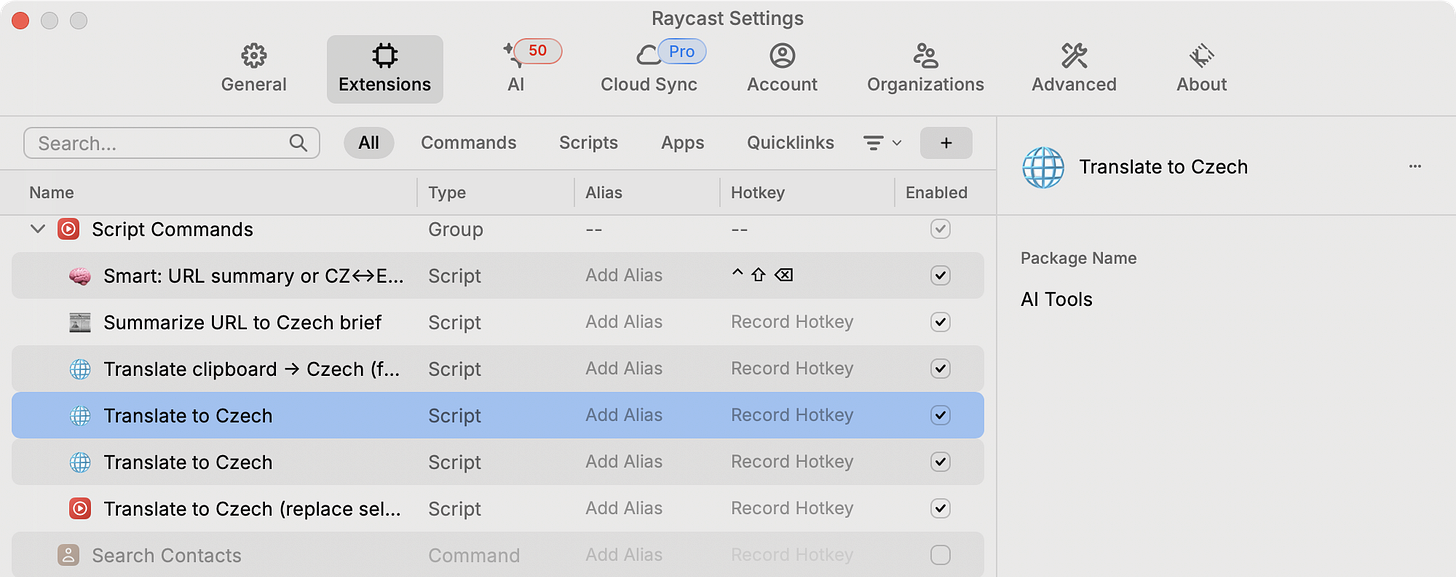Image resolution: width=1456 pixels, height=577 pixels.
Task: Click the plus button to add extension
Action: tap(946, 143)
